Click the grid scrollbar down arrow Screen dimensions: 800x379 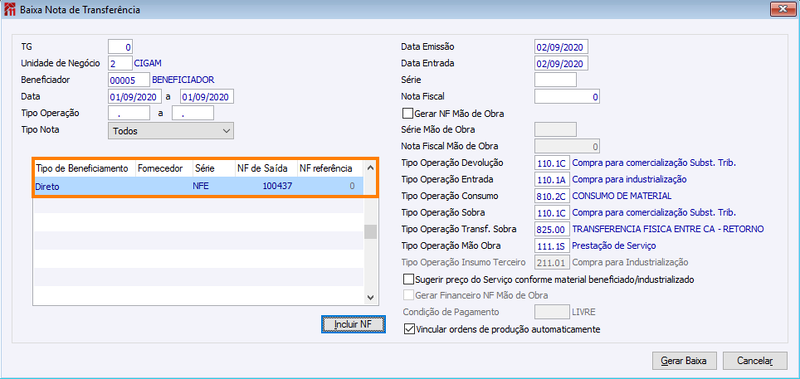370,297
